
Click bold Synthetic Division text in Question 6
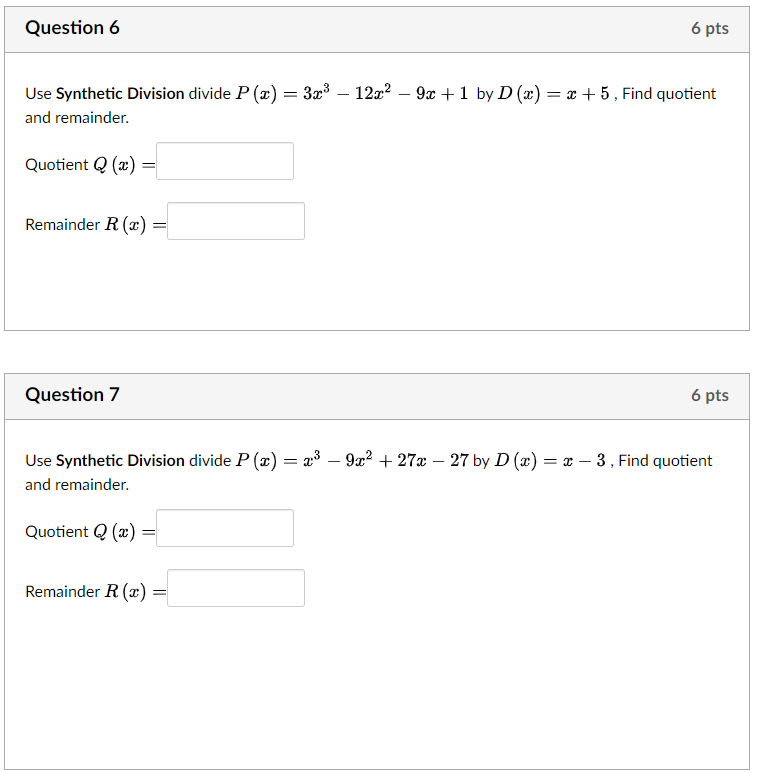point(120,94)
